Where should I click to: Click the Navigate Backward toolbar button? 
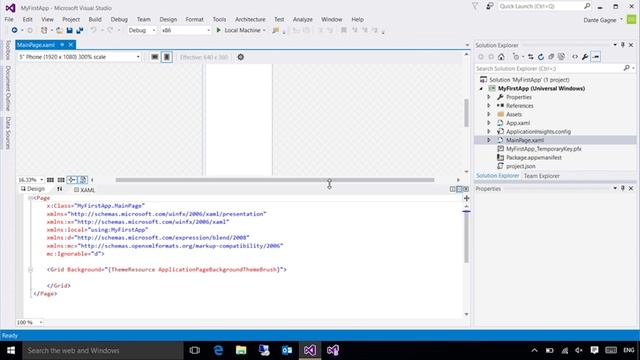pos(14,30)
